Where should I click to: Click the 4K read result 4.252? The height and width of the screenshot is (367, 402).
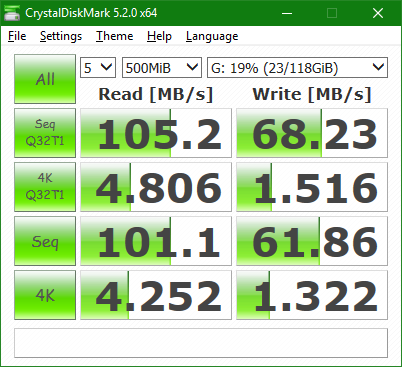coord(156,295)
